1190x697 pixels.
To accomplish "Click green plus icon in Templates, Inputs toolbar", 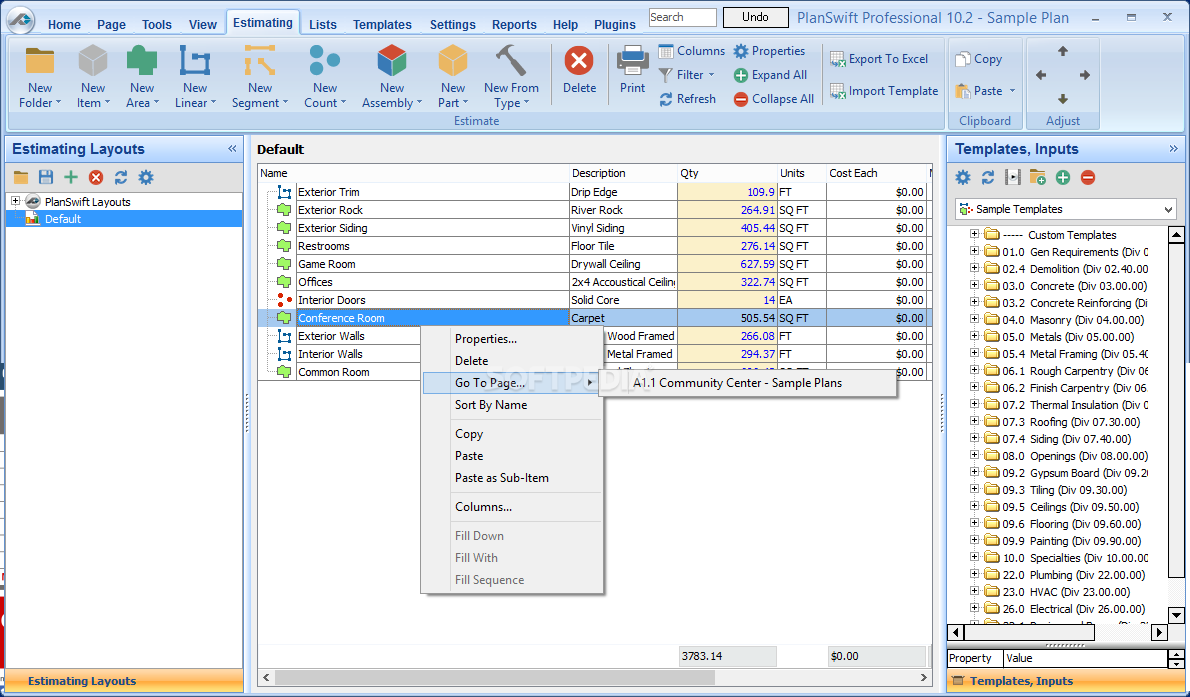I will (1062, 178).
